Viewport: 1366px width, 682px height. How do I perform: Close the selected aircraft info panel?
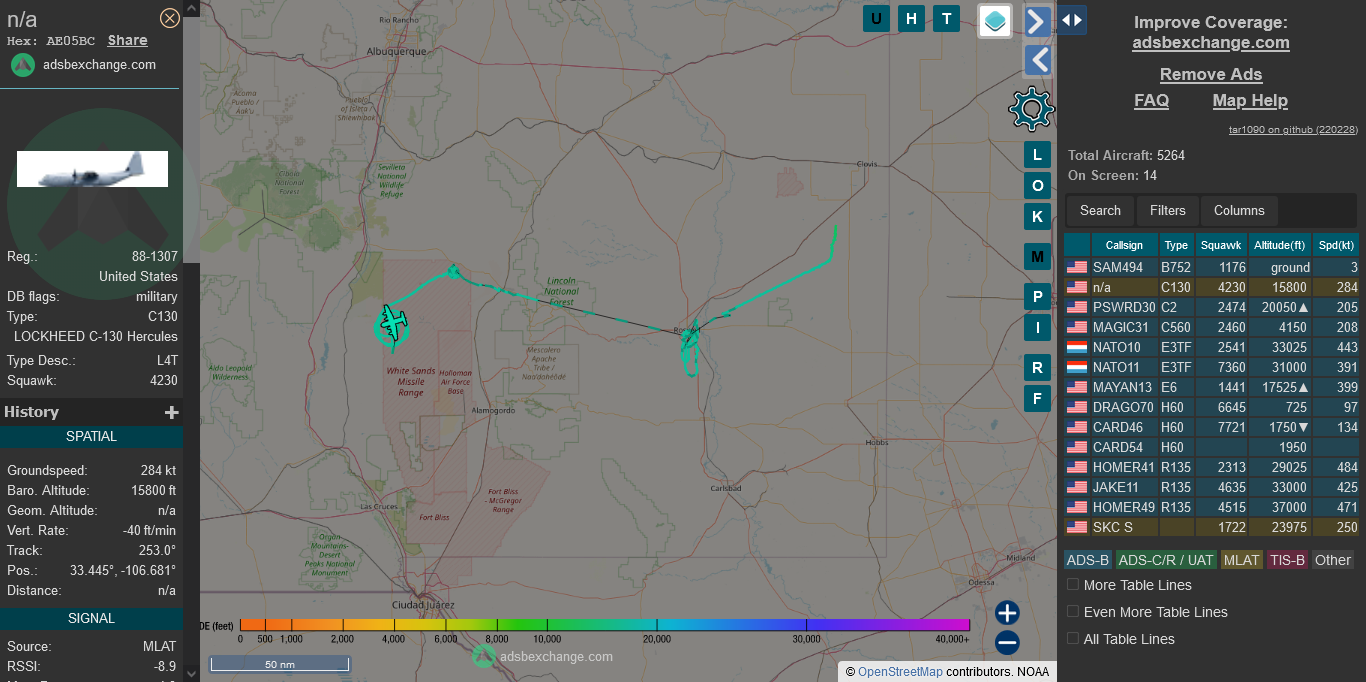[x=170, y=18]
